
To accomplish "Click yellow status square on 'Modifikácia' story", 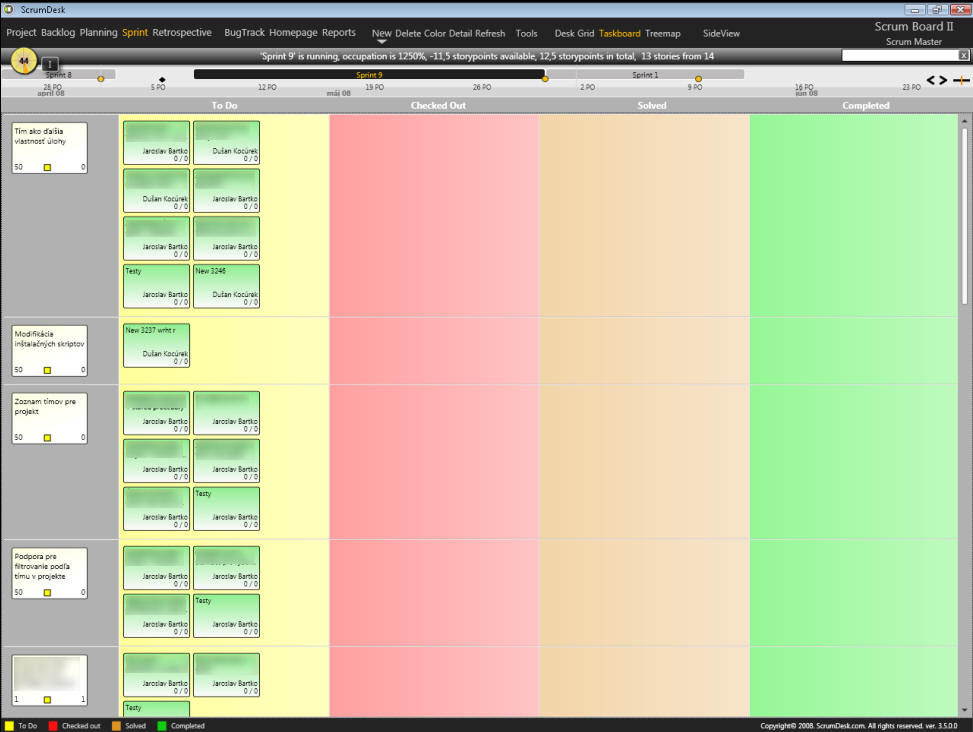I will (x=47, y=370).
